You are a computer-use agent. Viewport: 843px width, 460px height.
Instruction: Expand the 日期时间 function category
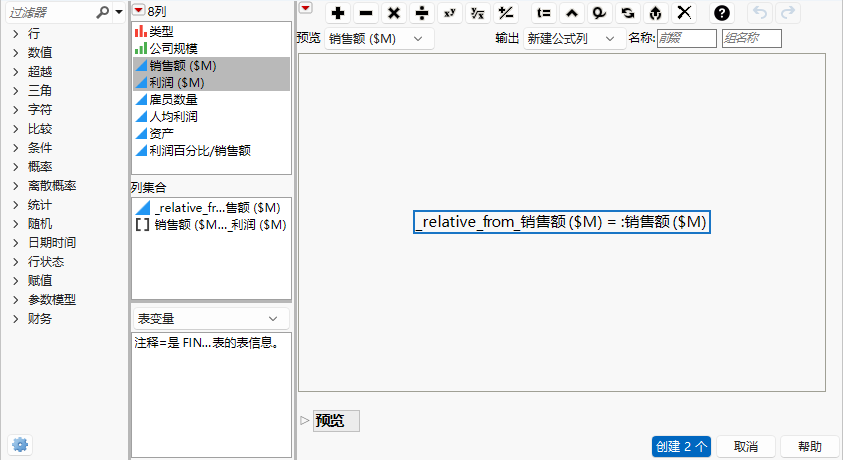pyautogui.click(x=16, y=243)
